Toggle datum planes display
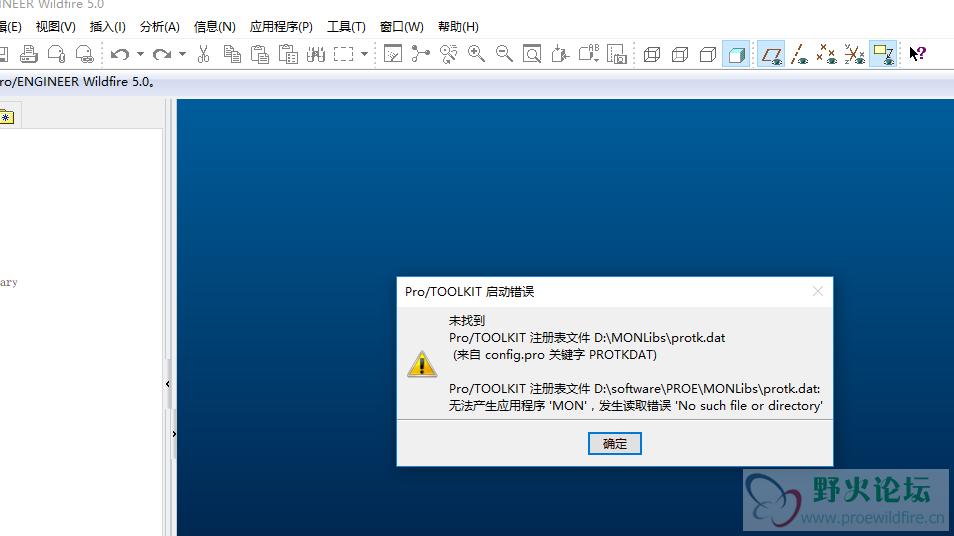This screenshot has height=536, width=954. (x=771, y=54)
